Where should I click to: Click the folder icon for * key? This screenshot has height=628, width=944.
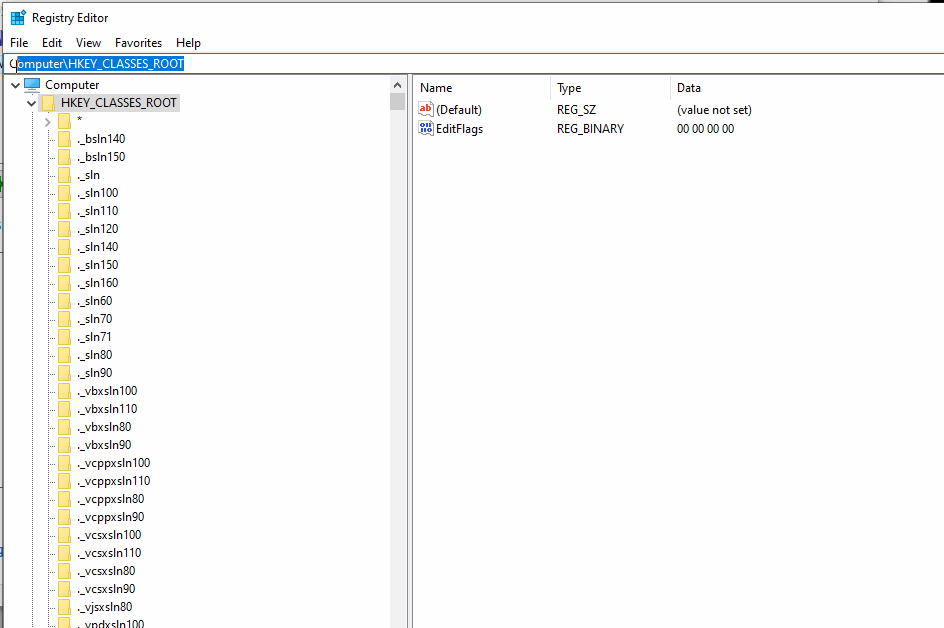tap(64, 121)
